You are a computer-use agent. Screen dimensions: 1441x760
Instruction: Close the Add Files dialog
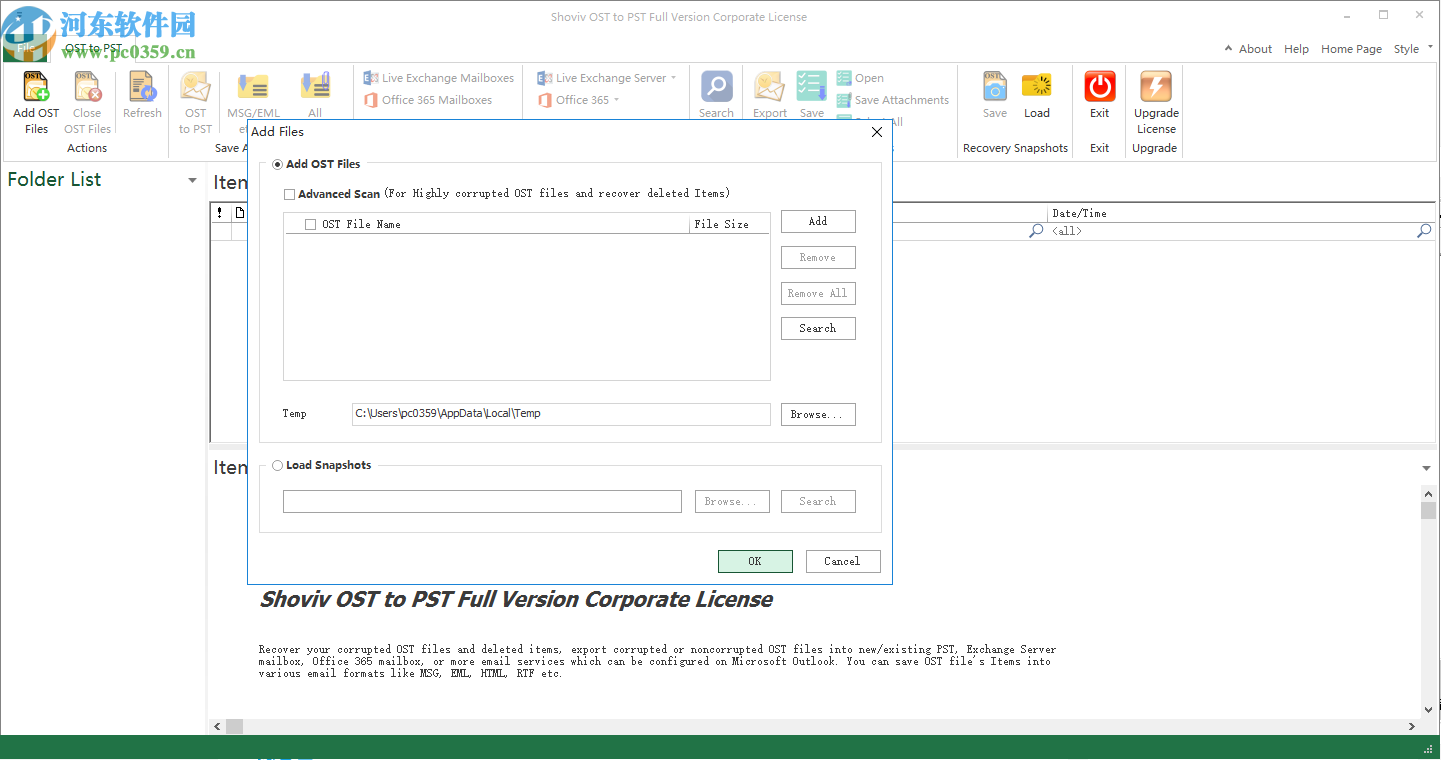click(x=877, y=132)
